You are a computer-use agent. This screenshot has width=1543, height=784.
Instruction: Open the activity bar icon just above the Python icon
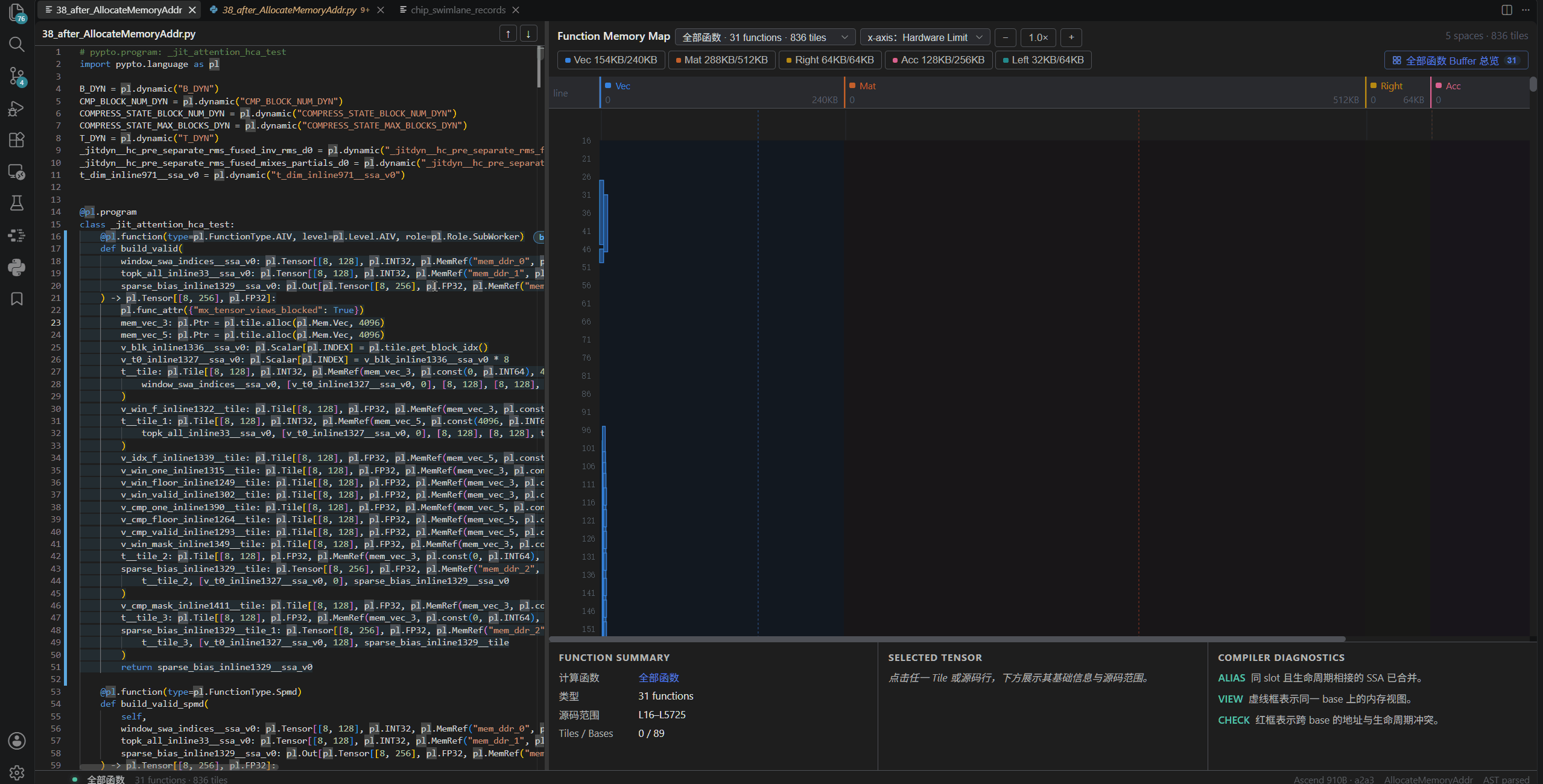click(17, 235)
